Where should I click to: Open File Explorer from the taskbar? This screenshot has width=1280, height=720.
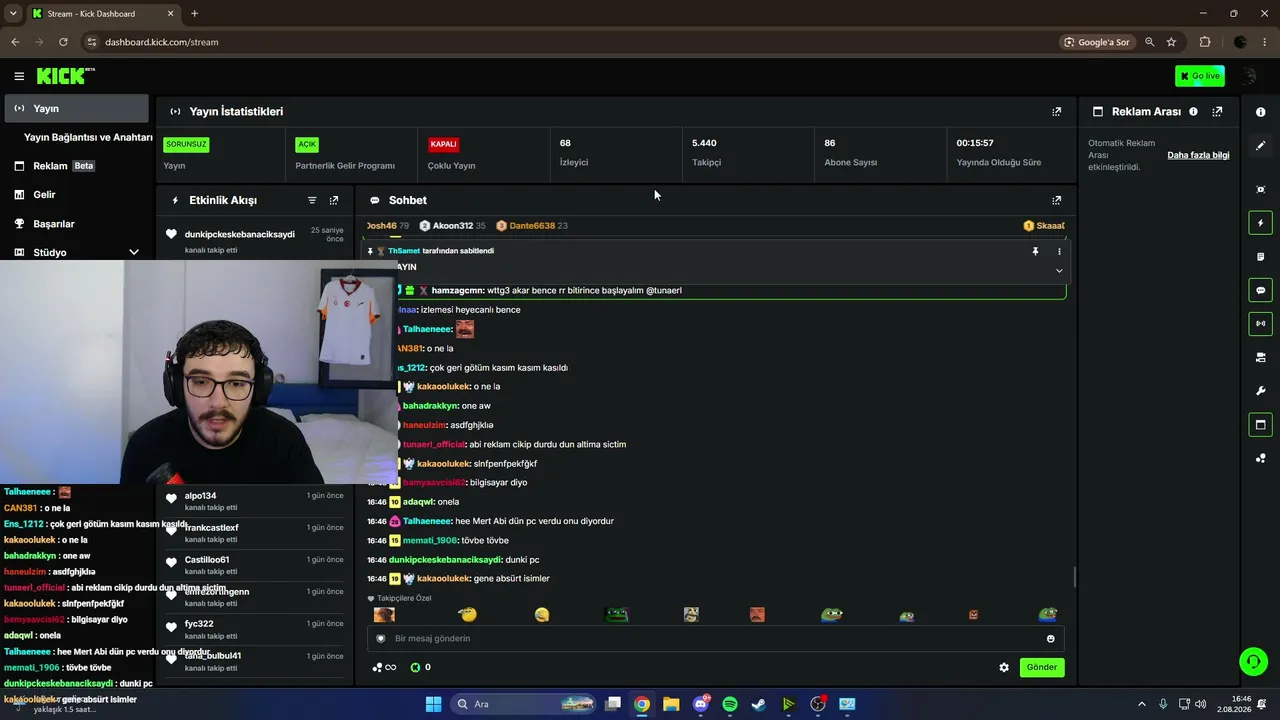[x=671, y=704]
